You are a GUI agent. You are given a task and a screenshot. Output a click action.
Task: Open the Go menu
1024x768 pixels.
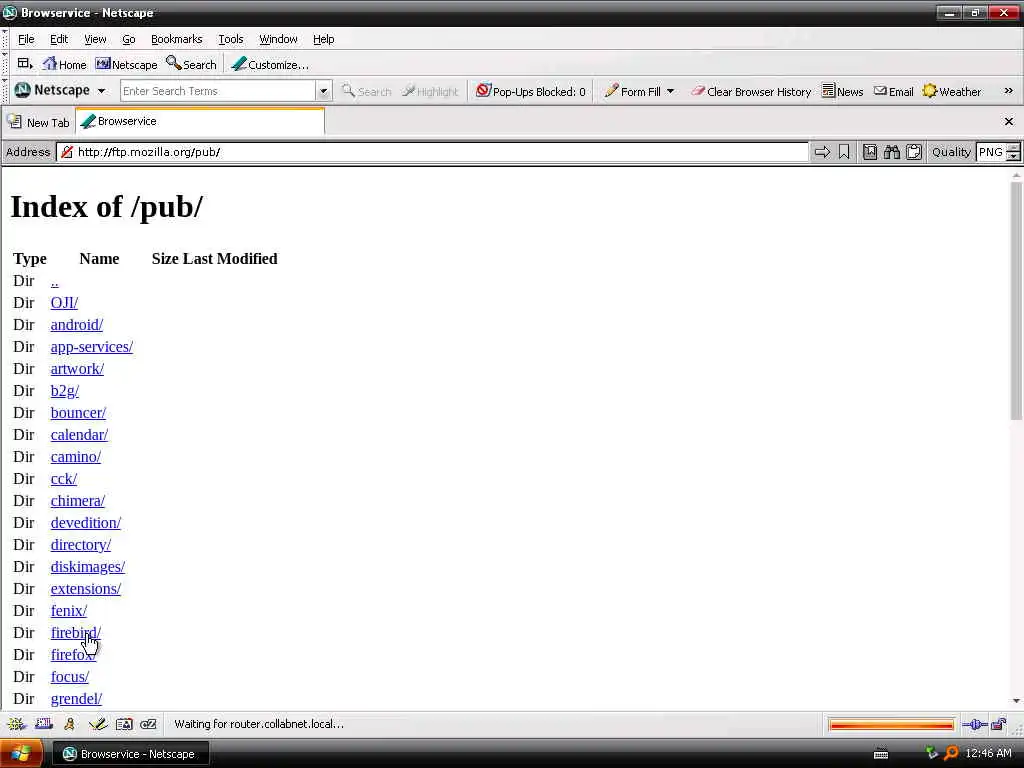click(129, 39)
